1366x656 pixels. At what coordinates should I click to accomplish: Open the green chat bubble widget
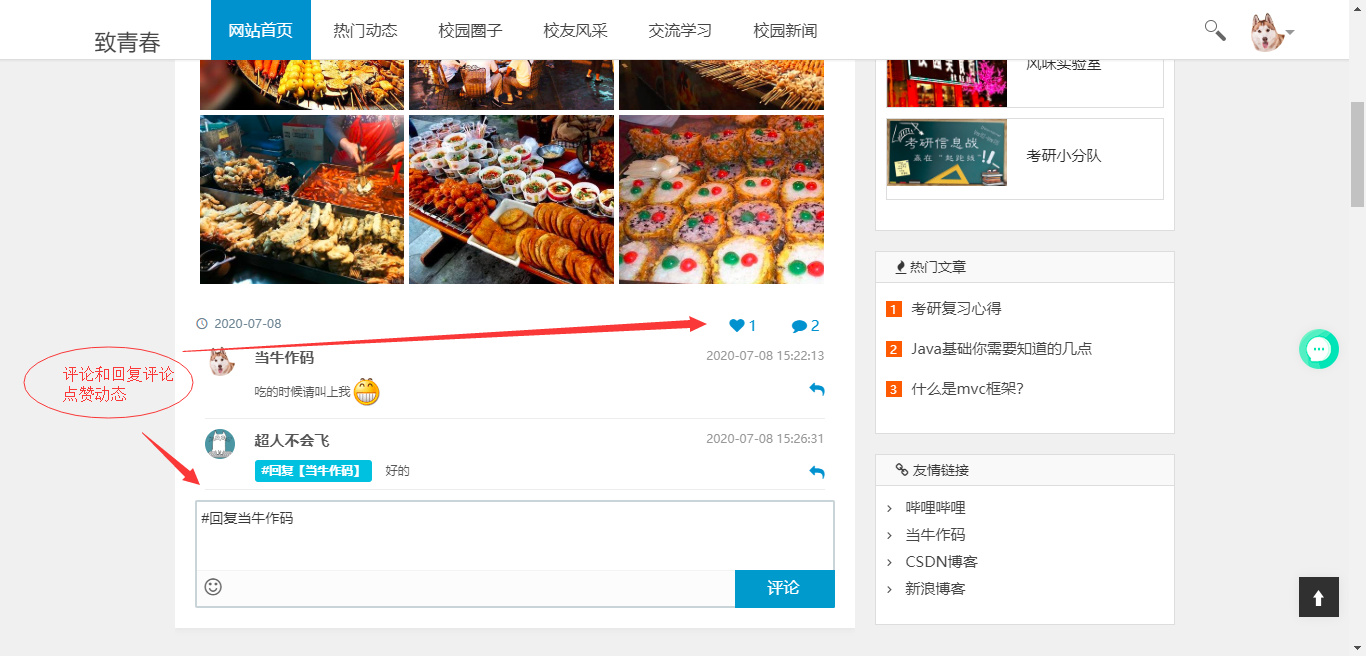pos(1319,349)
